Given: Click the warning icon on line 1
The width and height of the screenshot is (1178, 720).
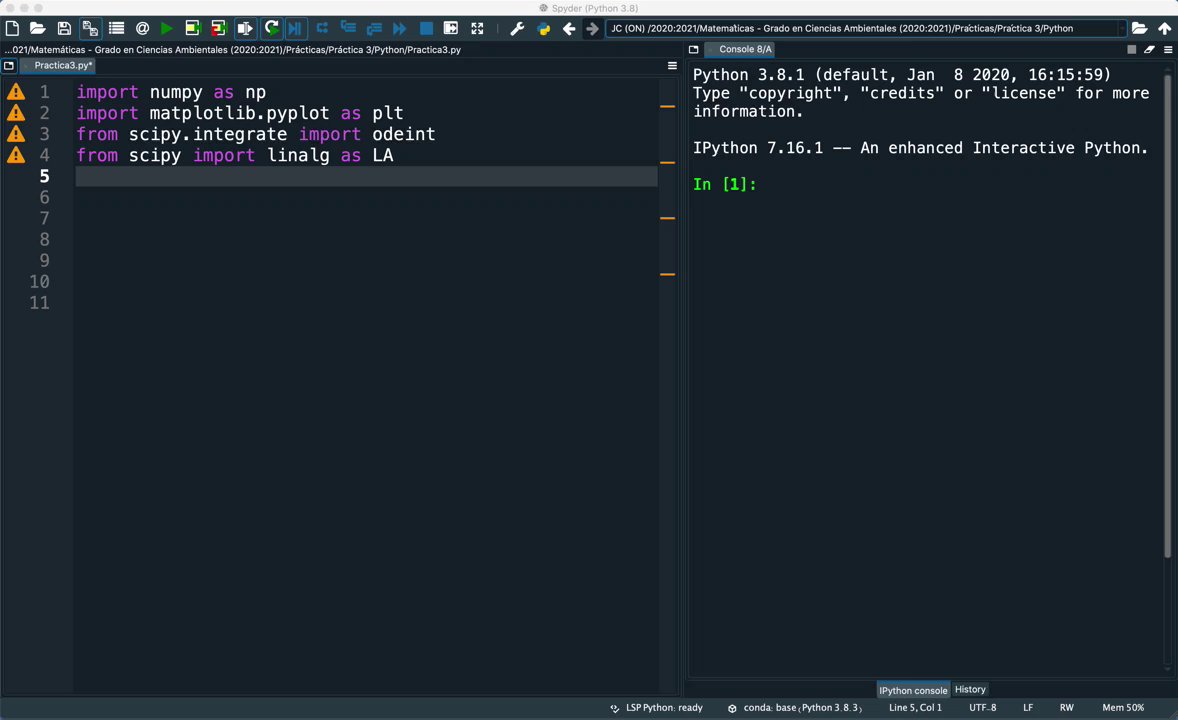Looking at the screenshot, I should [16, 92].
